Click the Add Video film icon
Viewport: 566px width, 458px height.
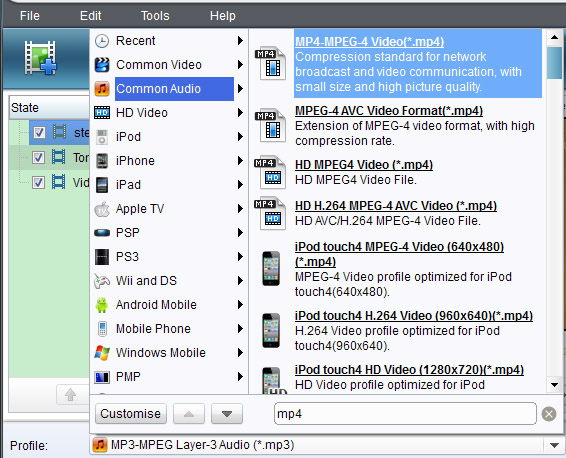[x=40, y=58]
